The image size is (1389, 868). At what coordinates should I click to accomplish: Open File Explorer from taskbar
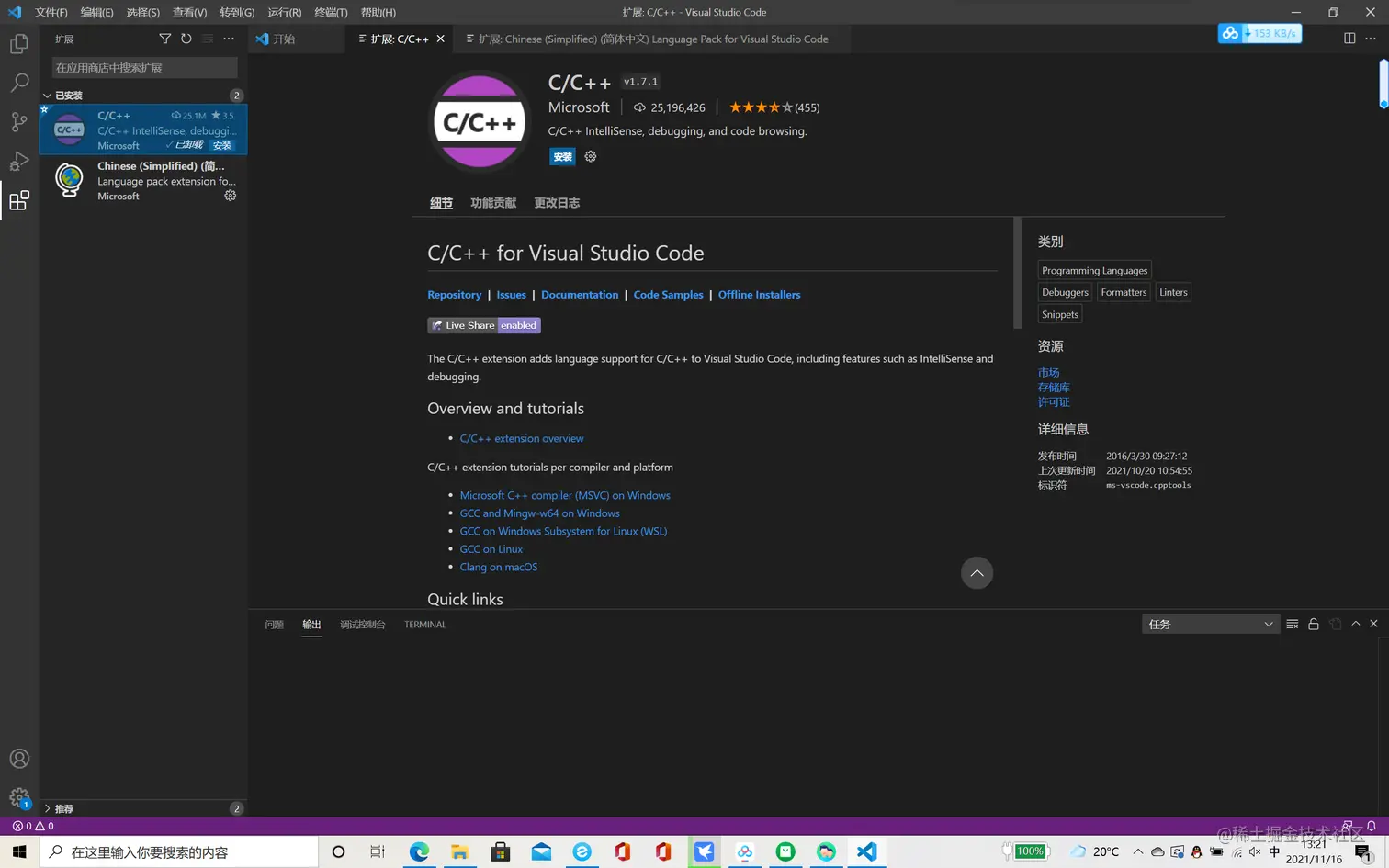pyautogui.click(x=459, y=851)
